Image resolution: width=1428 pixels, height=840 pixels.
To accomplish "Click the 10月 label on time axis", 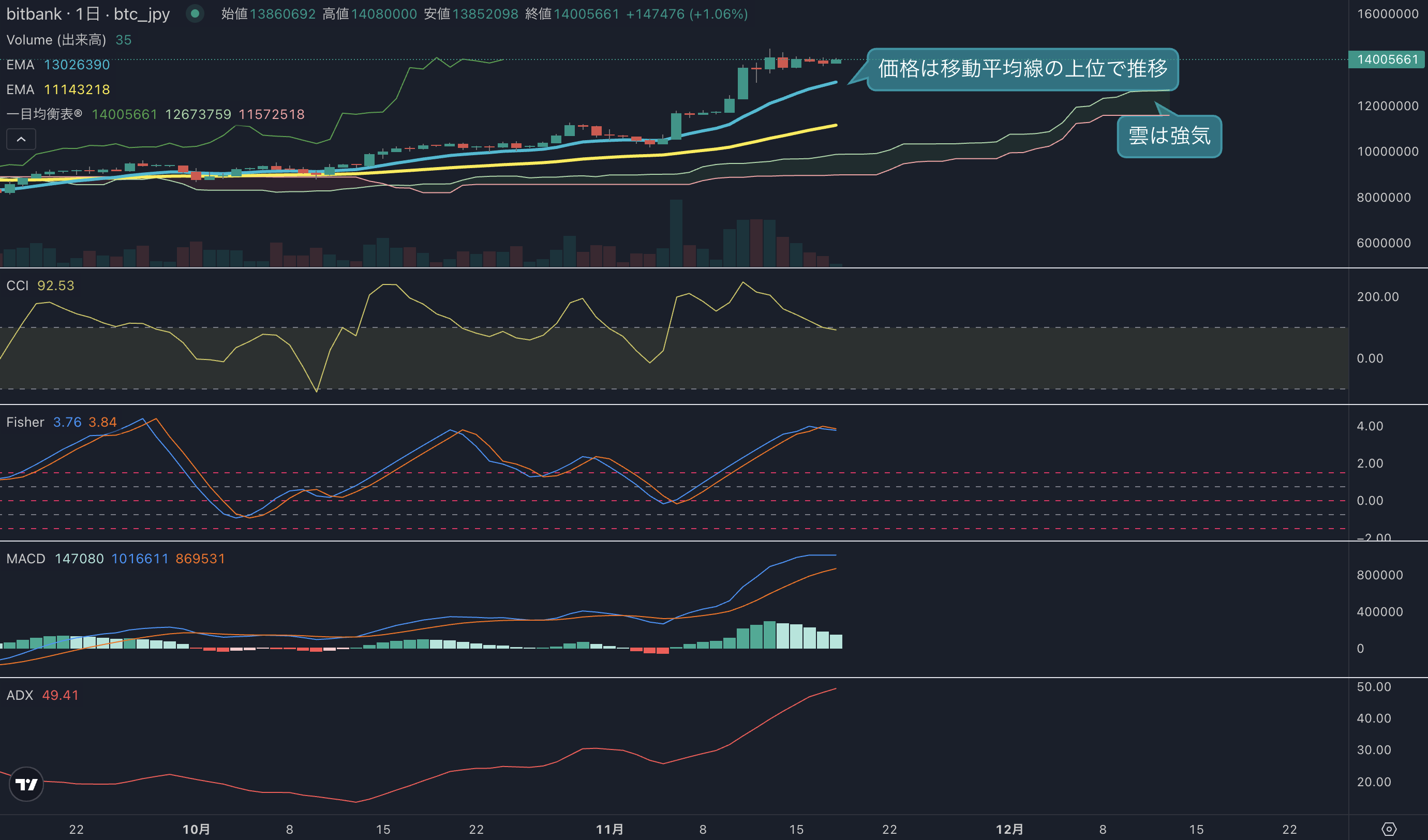I will coord(196,829).
